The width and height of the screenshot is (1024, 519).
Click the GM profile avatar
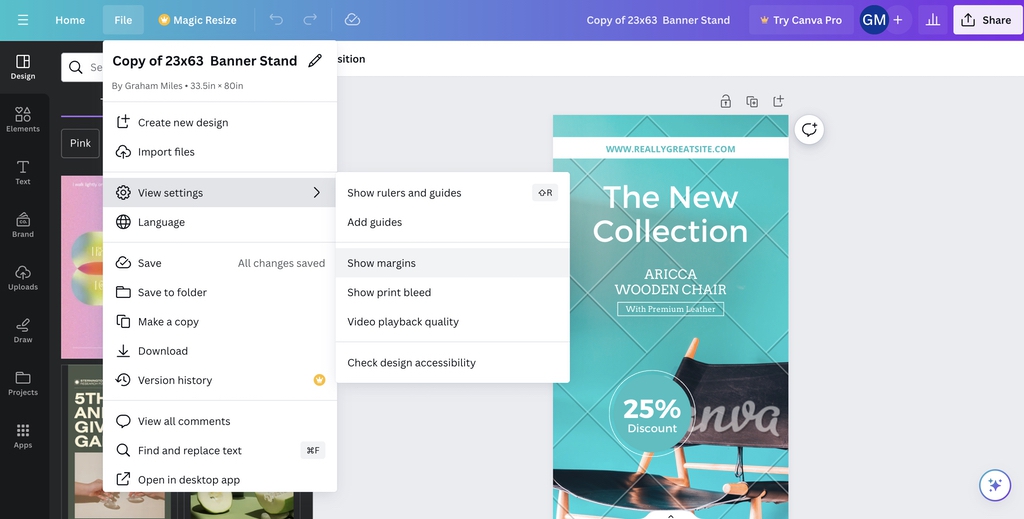click(x=874, y=20)
